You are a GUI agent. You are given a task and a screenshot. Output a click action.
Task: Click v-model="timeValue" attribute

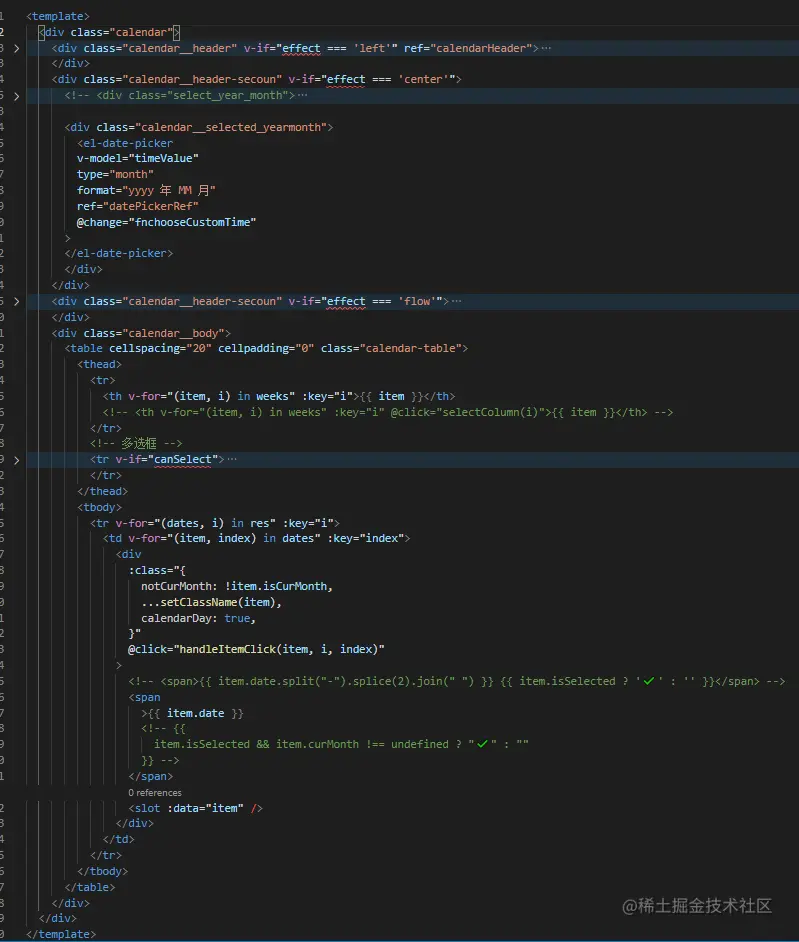tap(138, 158)
